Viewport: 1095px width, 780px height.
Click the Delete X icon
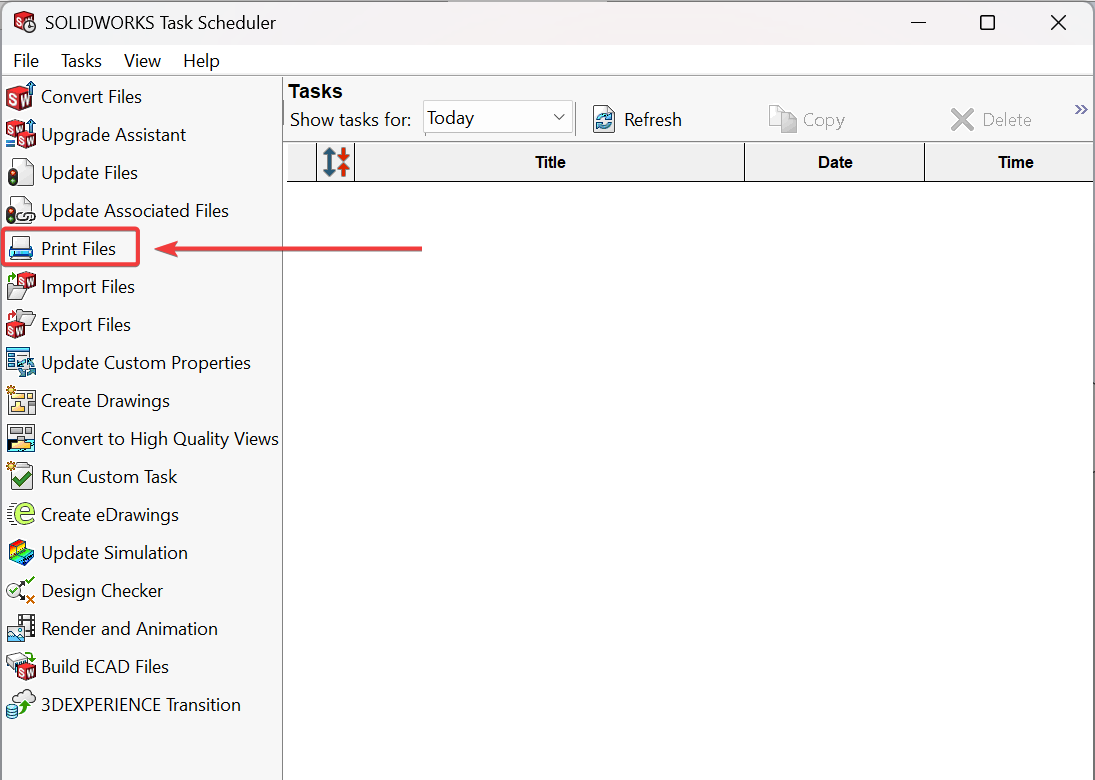pos(962,119)
